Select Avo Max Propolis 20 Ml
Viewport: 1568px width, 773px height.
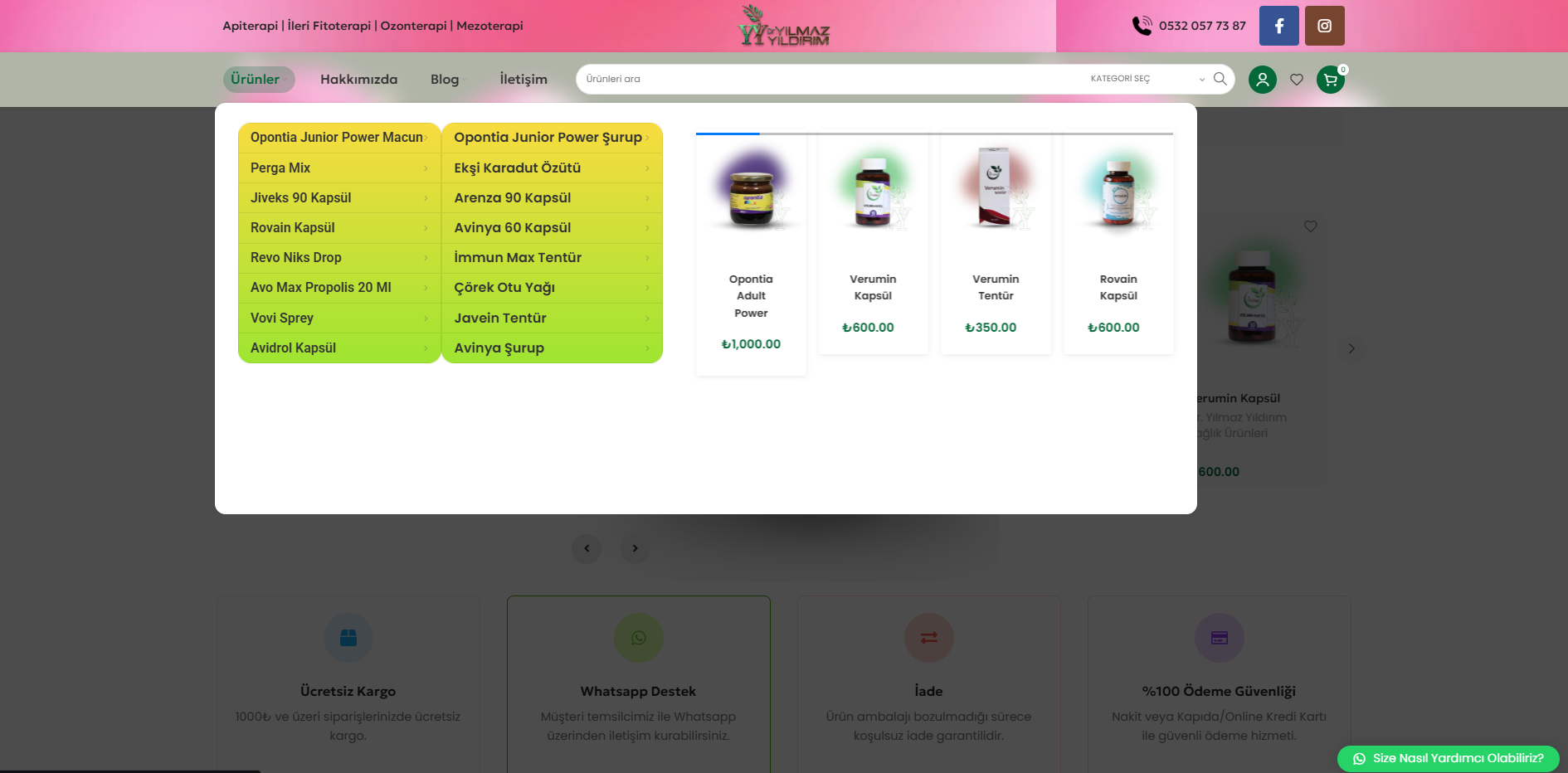tap(339, 287)
